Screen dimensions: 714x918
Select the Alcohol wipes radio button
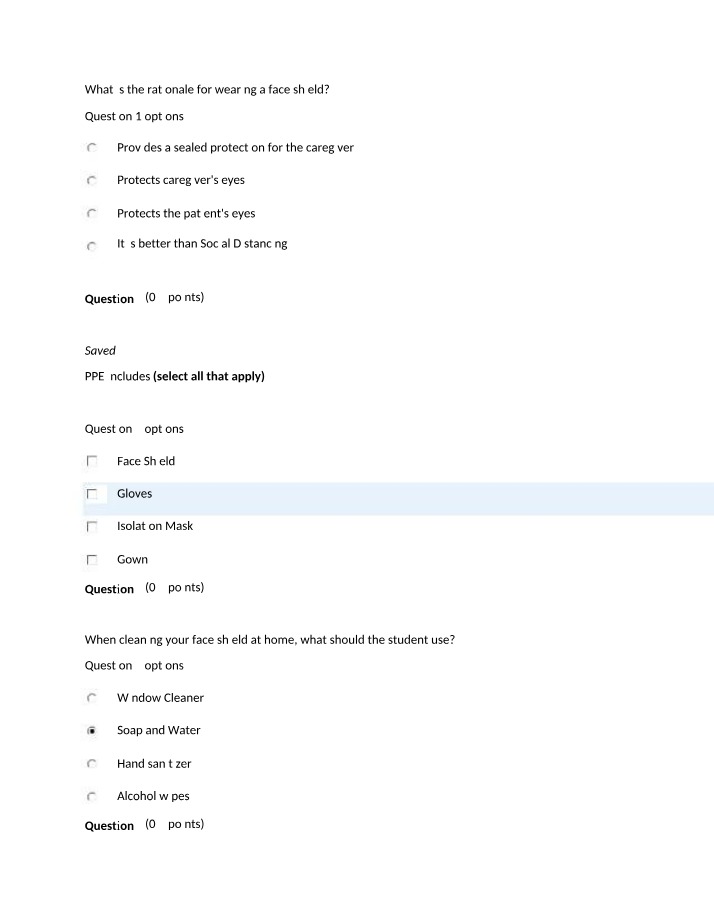pos(92,796)
